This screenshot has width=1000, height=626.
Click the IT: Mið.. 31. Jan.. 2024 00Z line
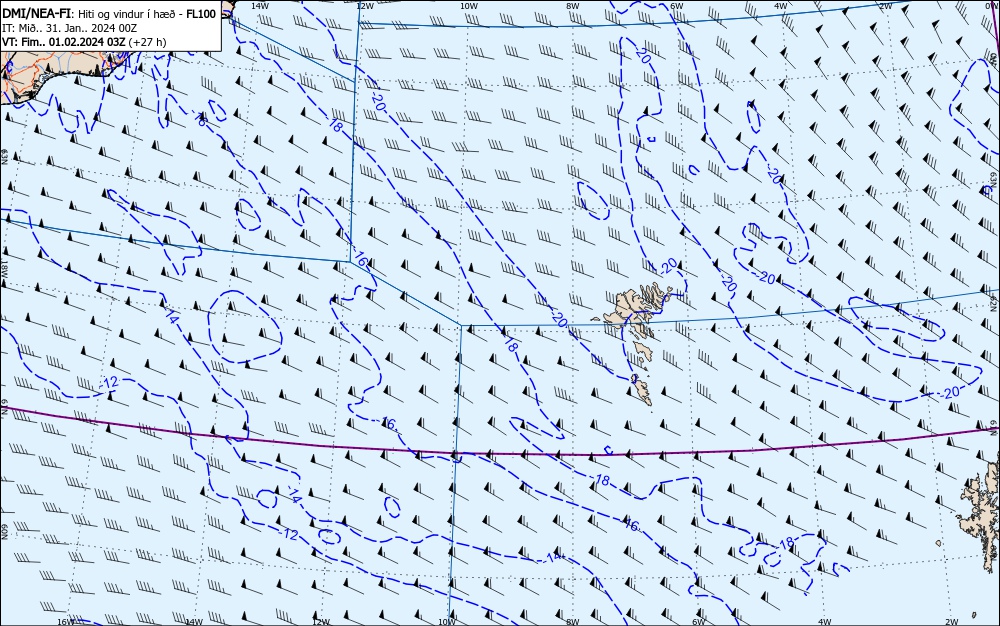pyautogui.click(x=70, y=28)
